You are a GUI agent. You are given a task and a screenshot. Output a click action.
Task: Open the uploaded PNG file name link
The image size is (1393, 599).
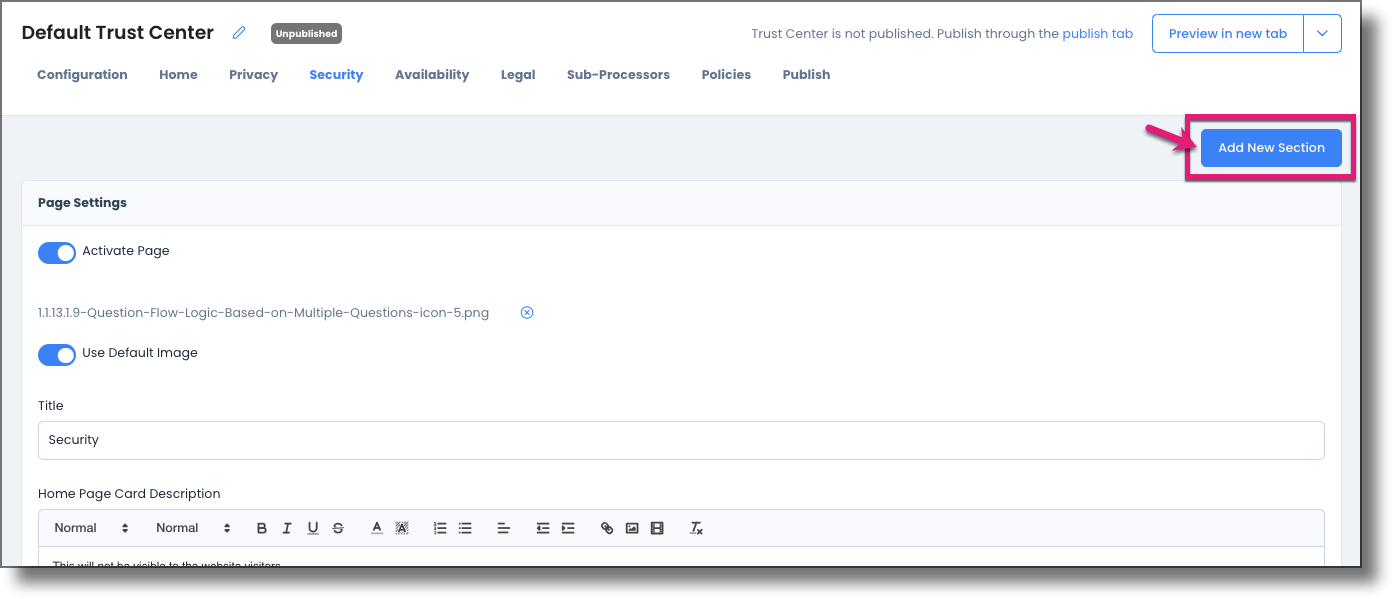tap(264, 313)
